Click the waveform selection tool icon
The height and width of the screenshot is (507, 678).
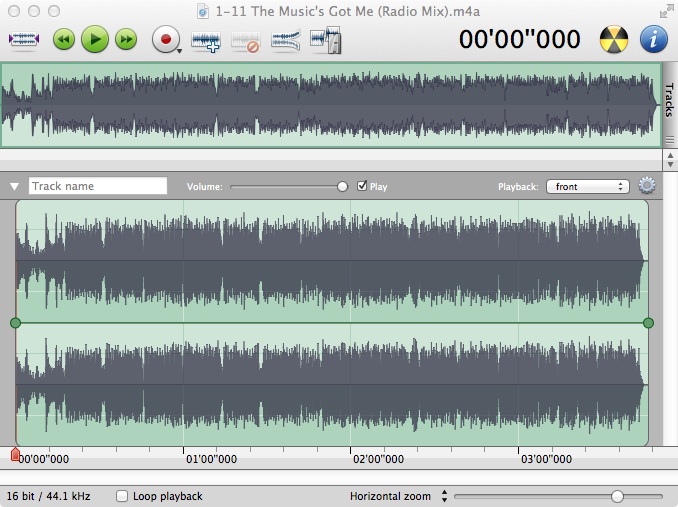point(24,40)
